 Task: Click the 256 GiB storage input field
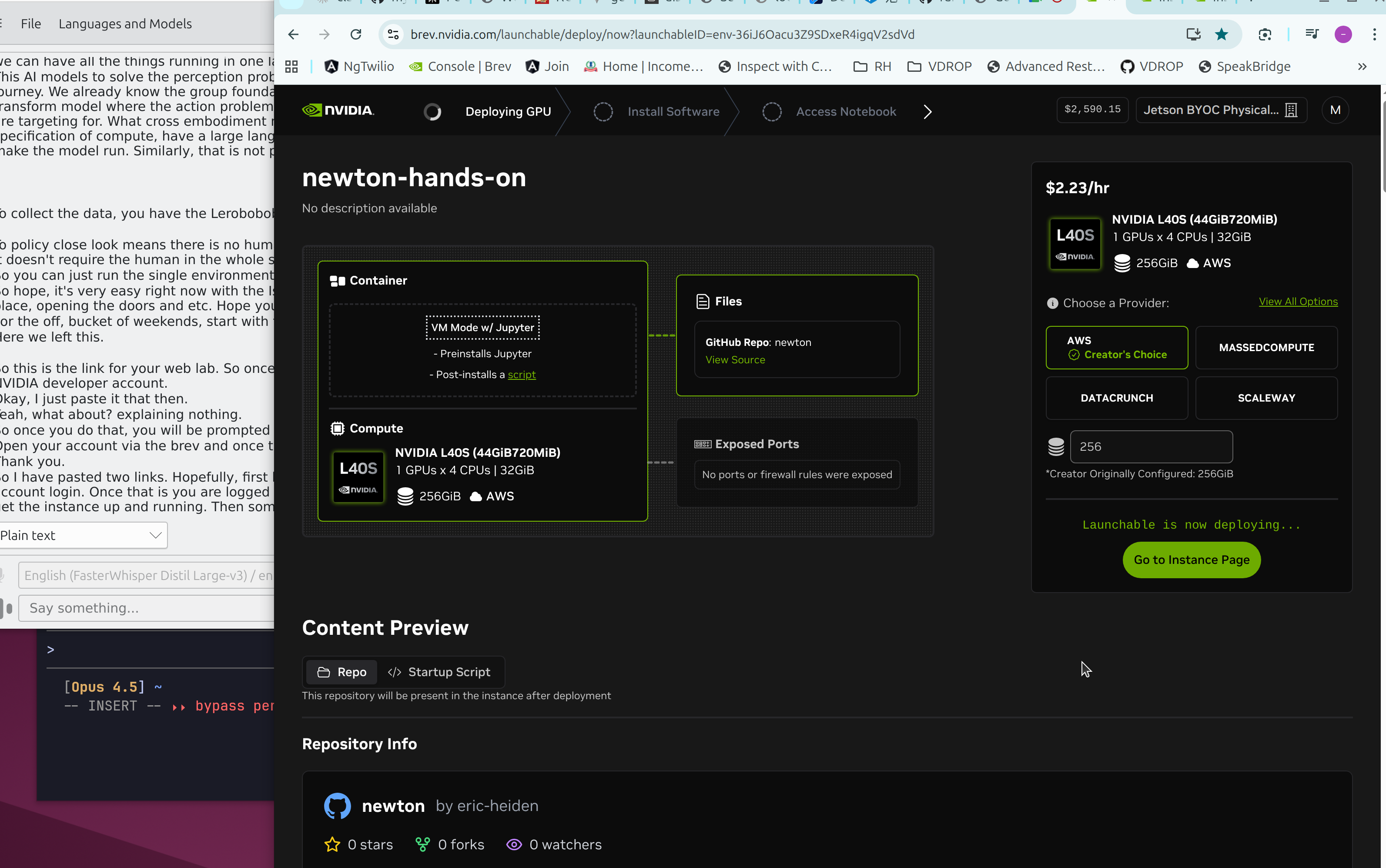tap(1151, 447)
